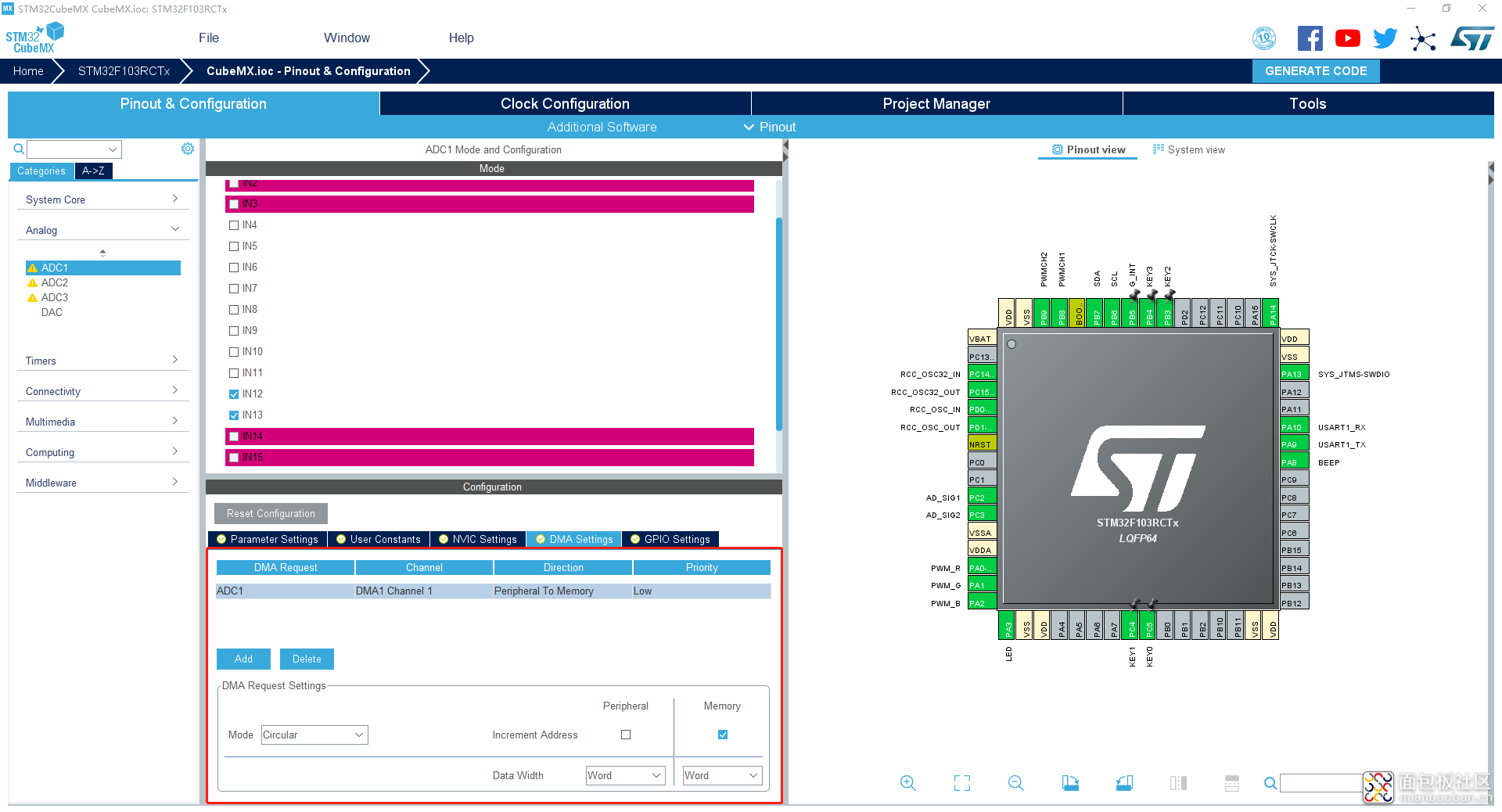1502x812 pixels.
Task: Open the Peripheral data width dropdown
Action: pos(626,775)
